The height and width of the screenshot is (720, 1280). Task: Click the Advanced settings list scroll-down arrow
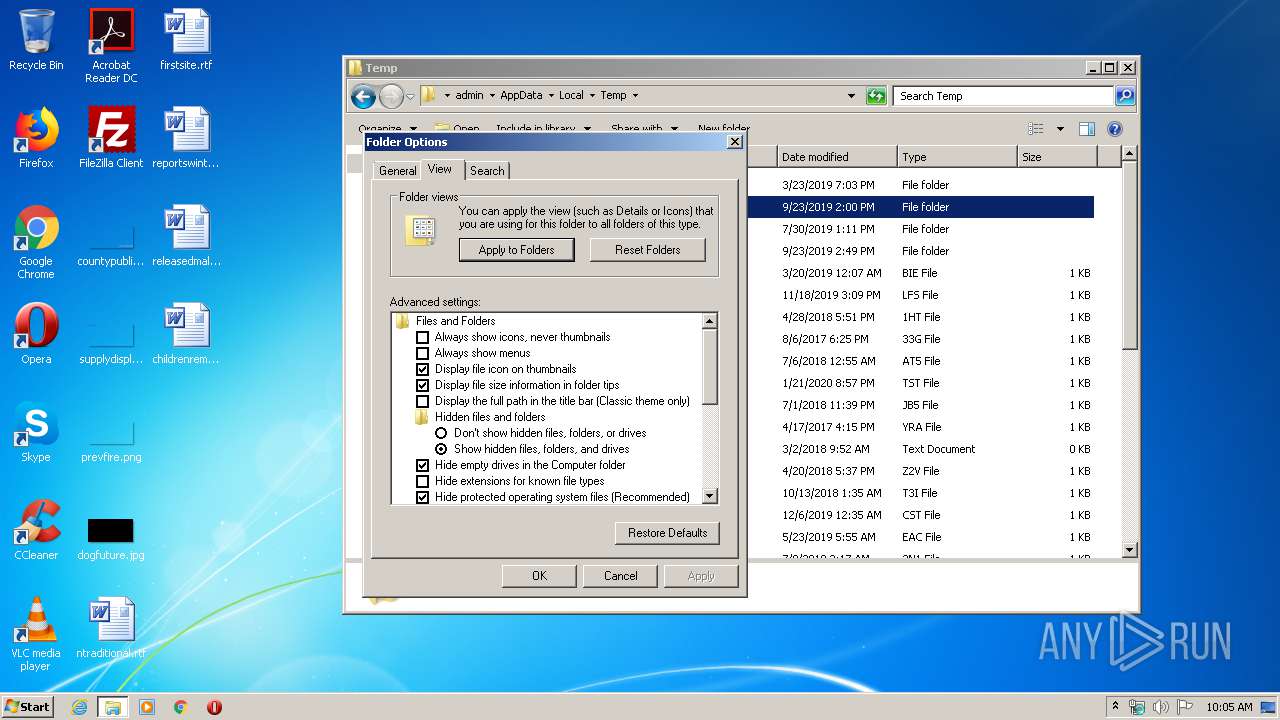(710, 497)
